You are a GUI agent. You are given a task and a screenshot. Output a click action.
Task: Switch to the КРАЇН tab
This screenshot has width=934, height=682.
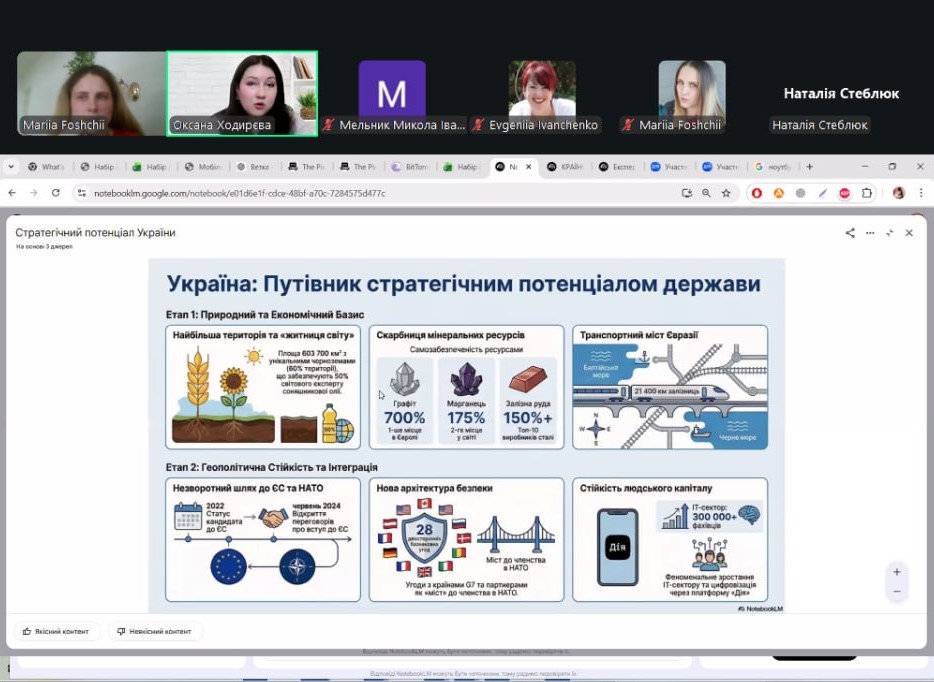point(566,167)
